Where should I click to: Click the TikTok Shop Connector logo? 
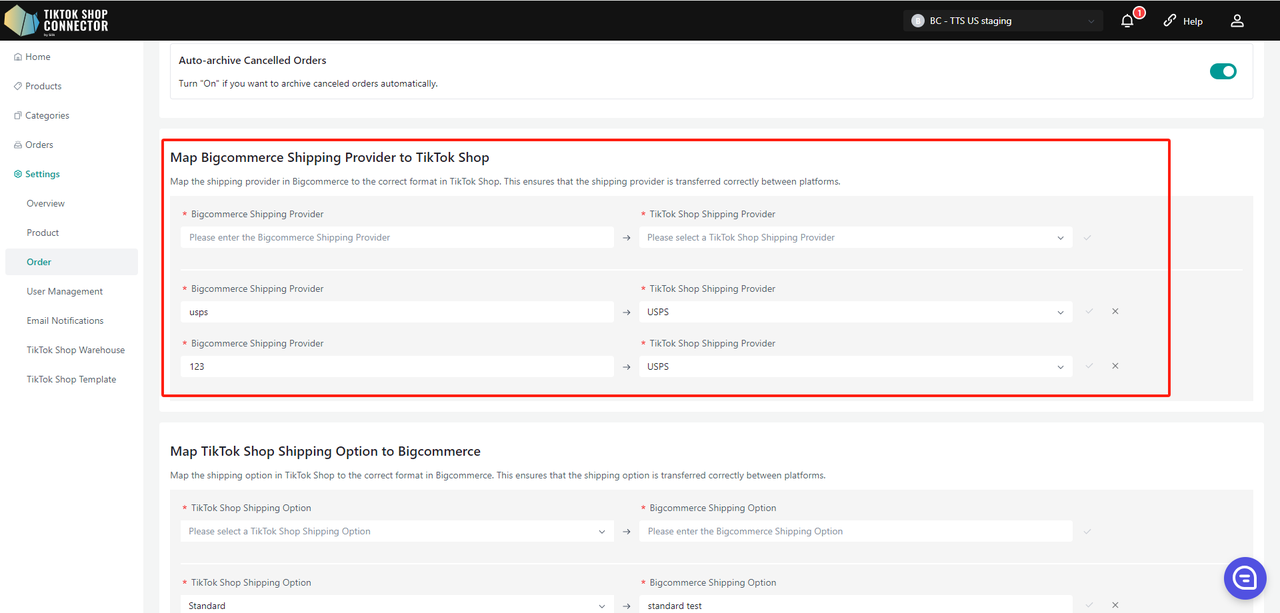coord(57,20)
